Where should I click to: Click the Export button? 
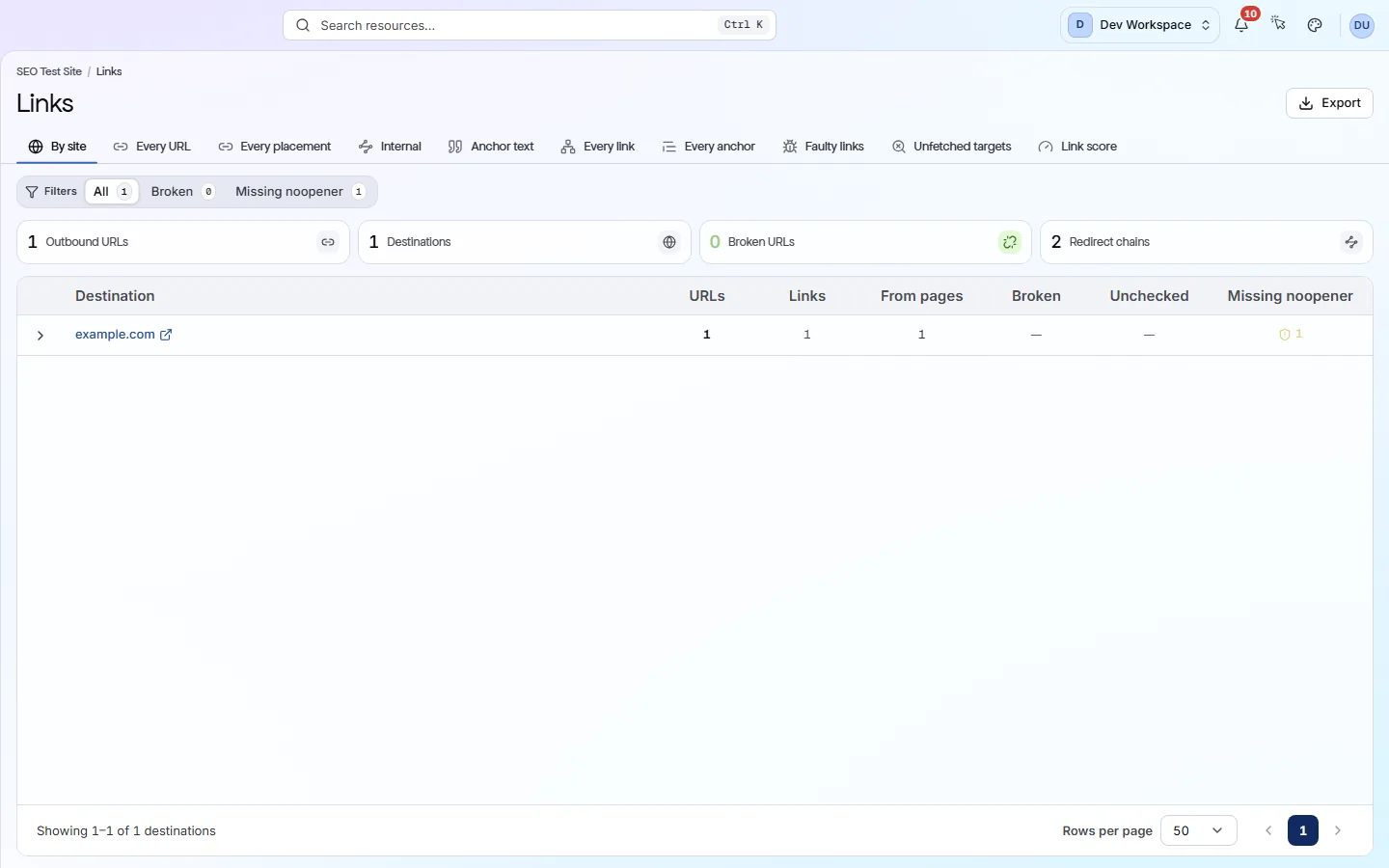[1329, 103]
